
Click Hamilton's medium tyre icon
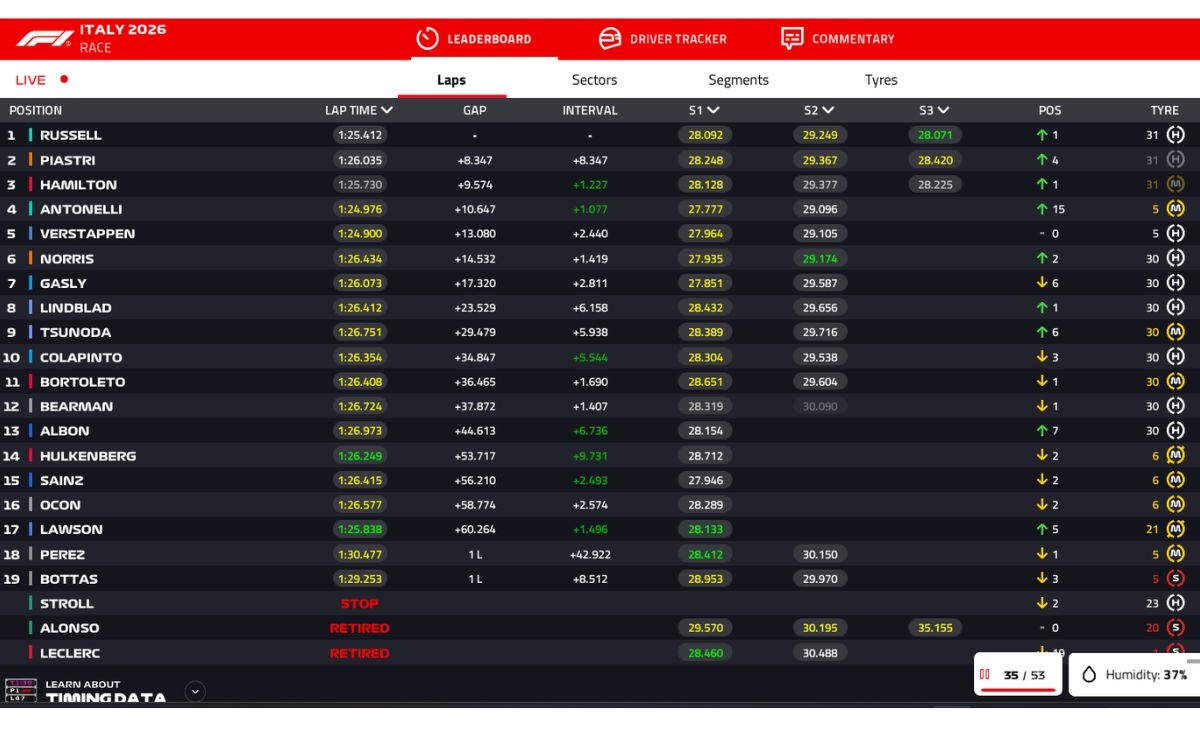[1175, 184]
